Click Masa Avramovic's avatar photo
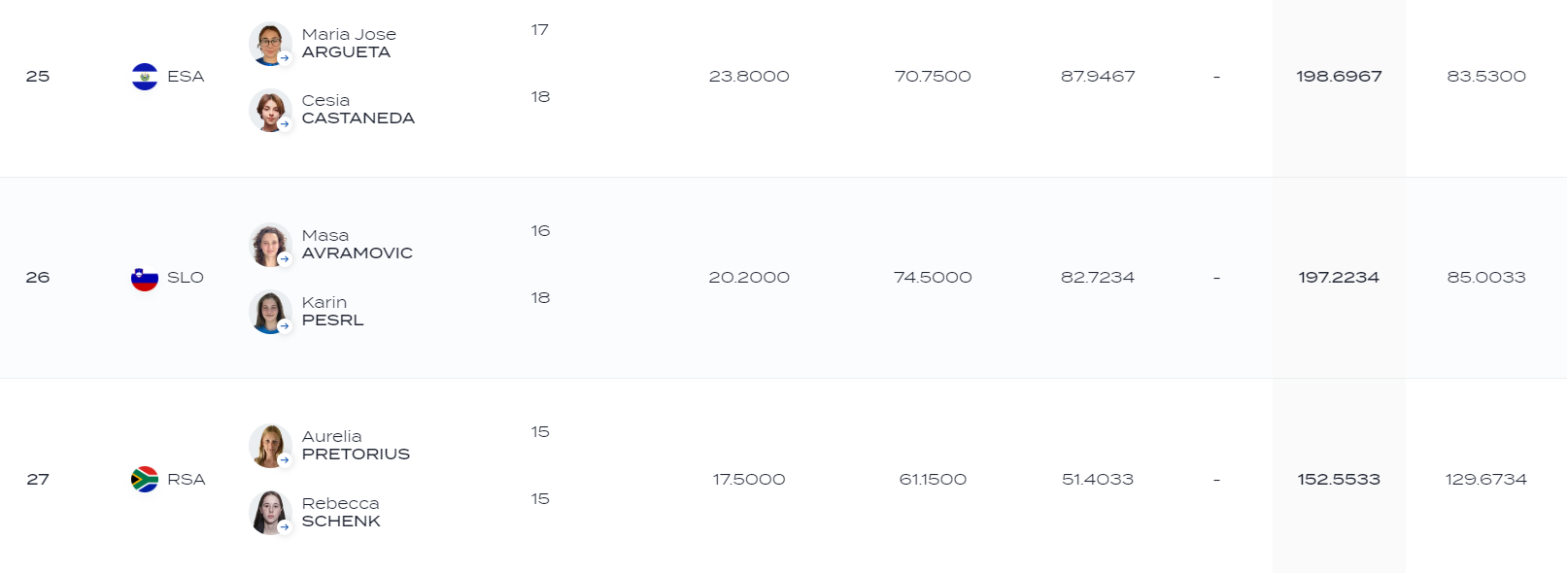This screenshot has width=1568, height=573. (x=270, y=245)
